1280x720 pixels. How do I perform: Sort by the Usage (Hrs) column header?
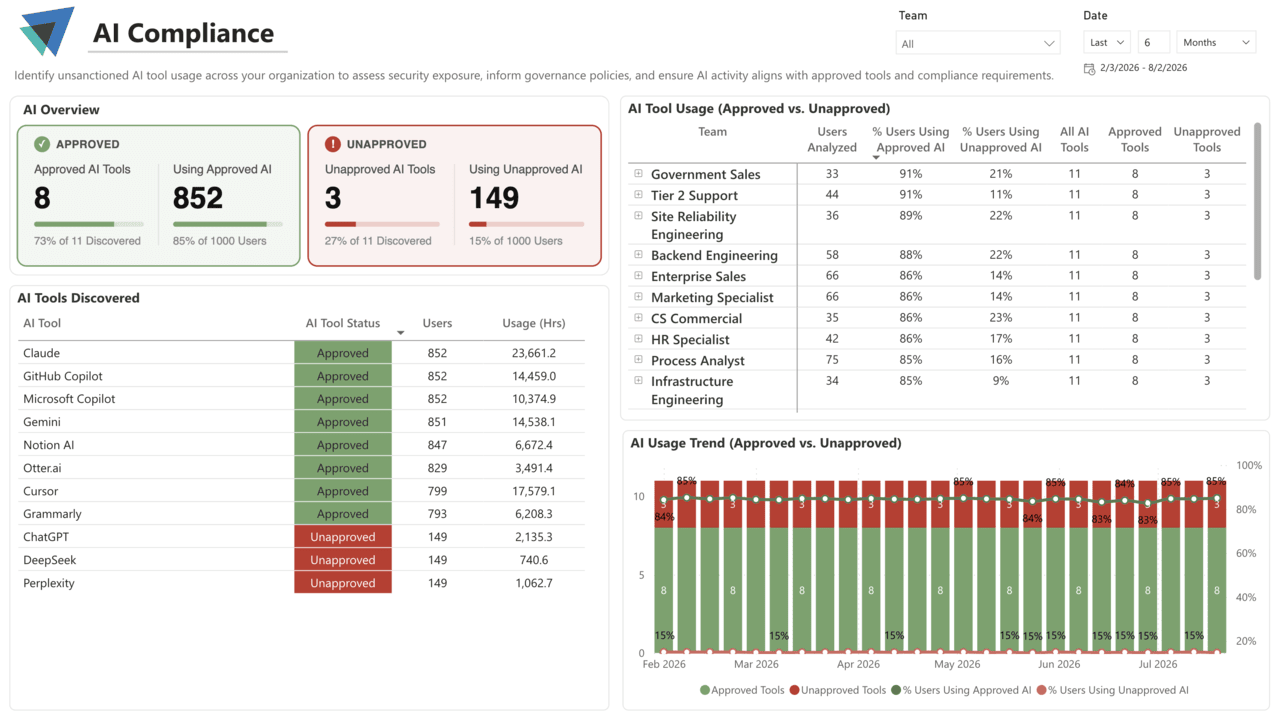point(533,323)
